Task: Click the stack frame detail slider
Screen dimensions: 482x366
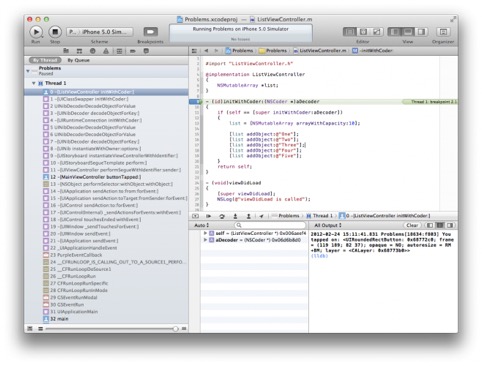Action: (x=175, y=329)
